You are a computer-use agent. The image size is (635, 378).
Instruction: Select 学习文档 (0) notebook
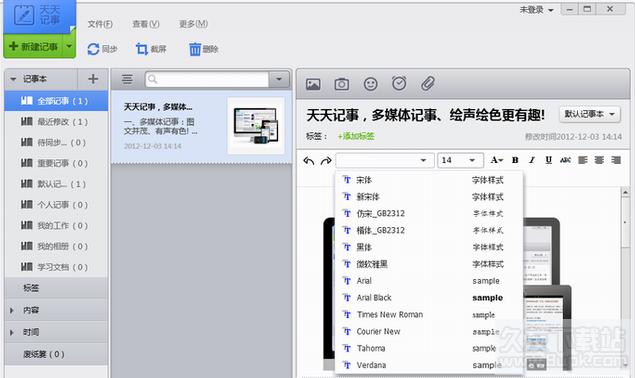(x=56, y=267)
